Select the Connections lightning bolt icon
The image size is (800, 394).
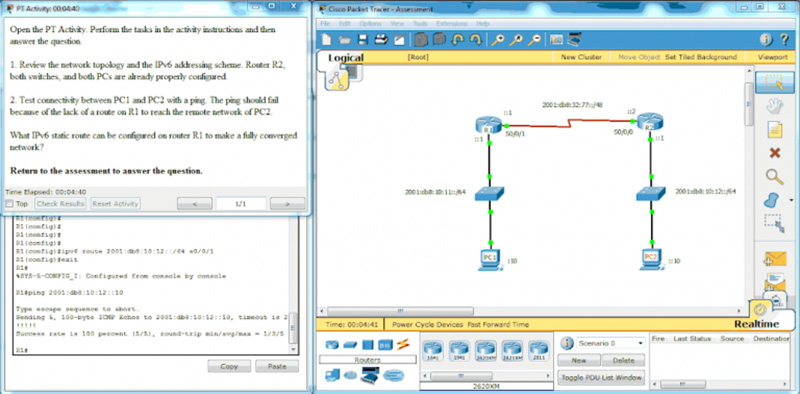[403, 345]
